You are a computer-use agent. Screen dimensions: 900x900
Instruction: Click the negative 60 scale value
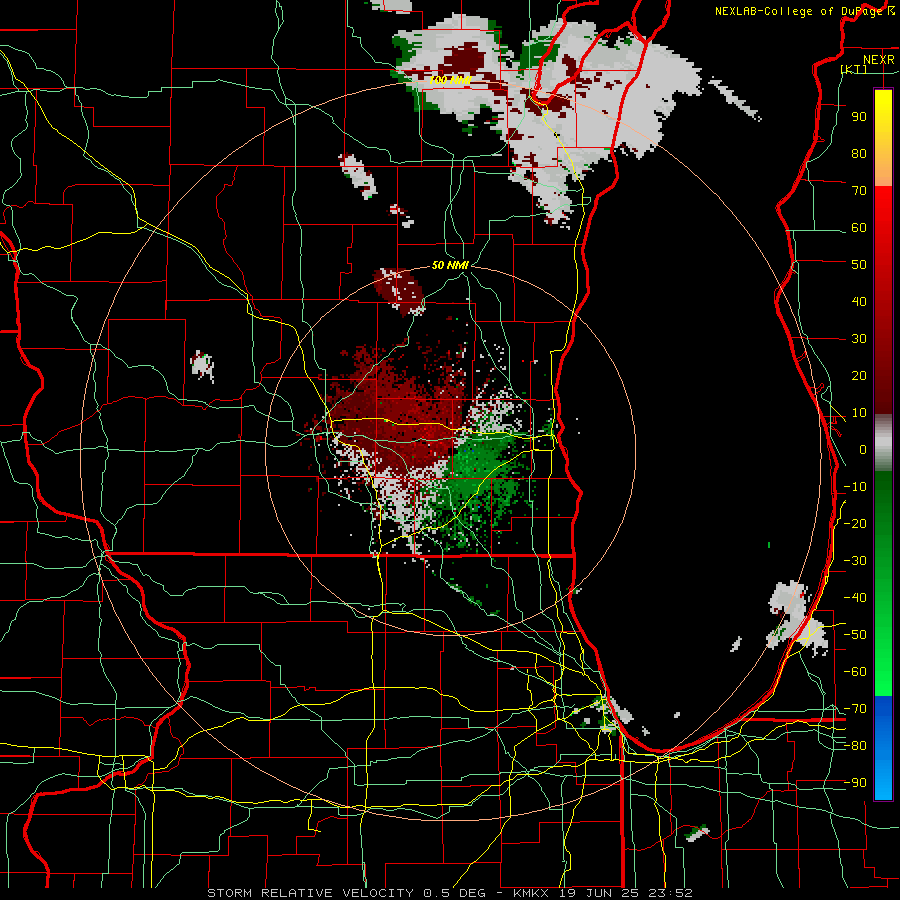855,672
